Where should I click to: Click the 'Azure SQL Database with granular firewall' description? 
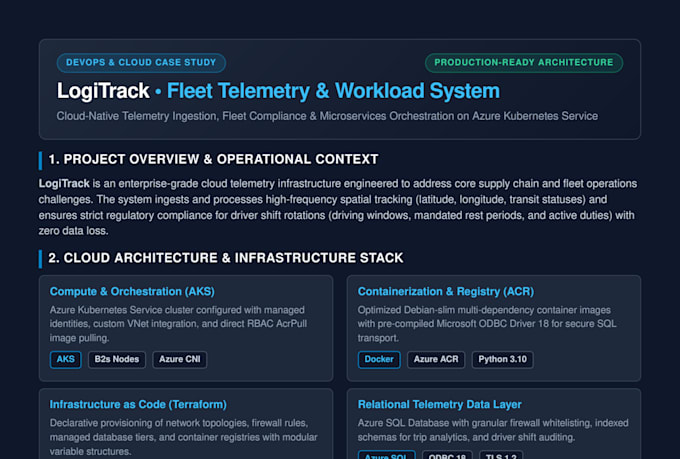point(493,430)
